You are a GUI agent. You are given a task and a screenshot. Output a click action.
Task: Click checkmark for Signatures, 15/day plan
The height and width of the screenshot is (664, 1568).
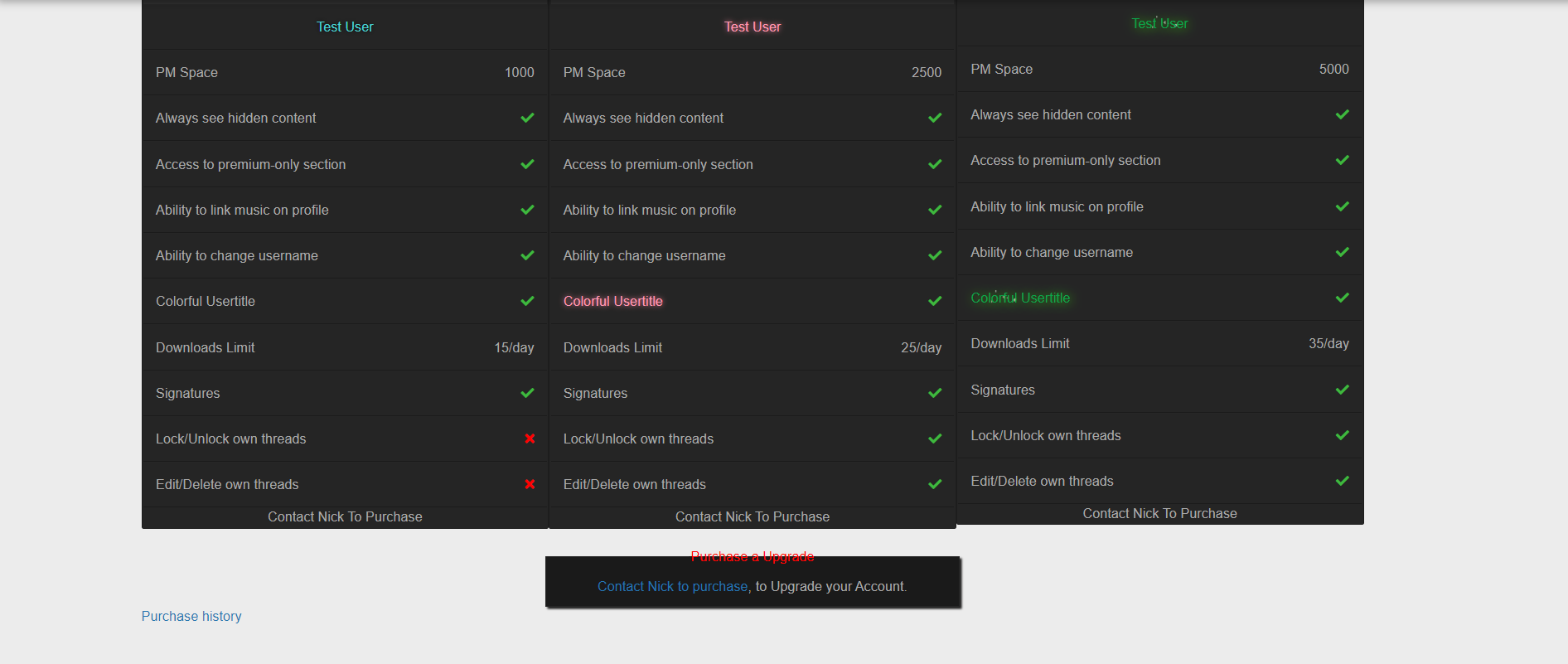527,393
